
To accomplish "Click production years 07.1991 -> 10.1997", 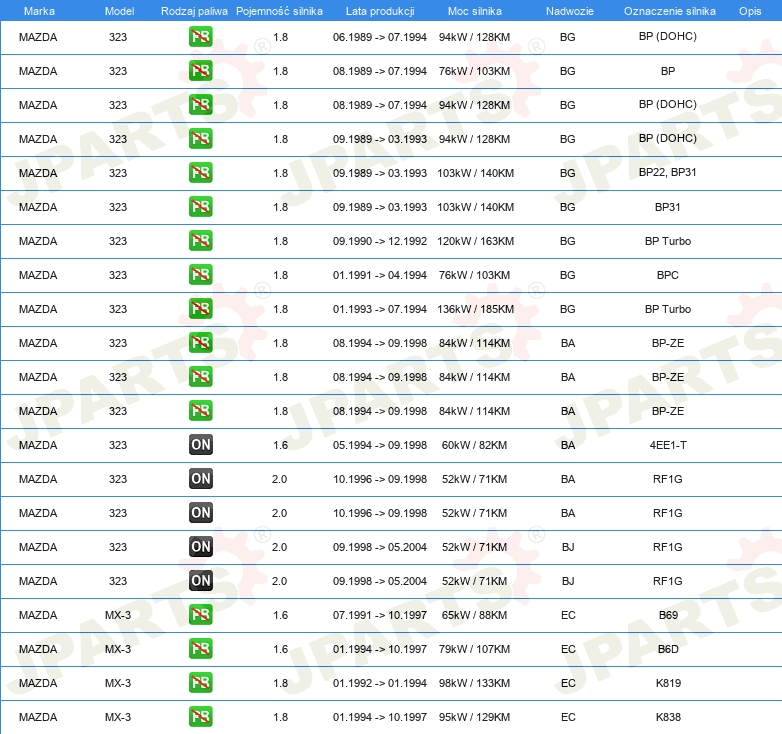I will [x=380, y=615].
